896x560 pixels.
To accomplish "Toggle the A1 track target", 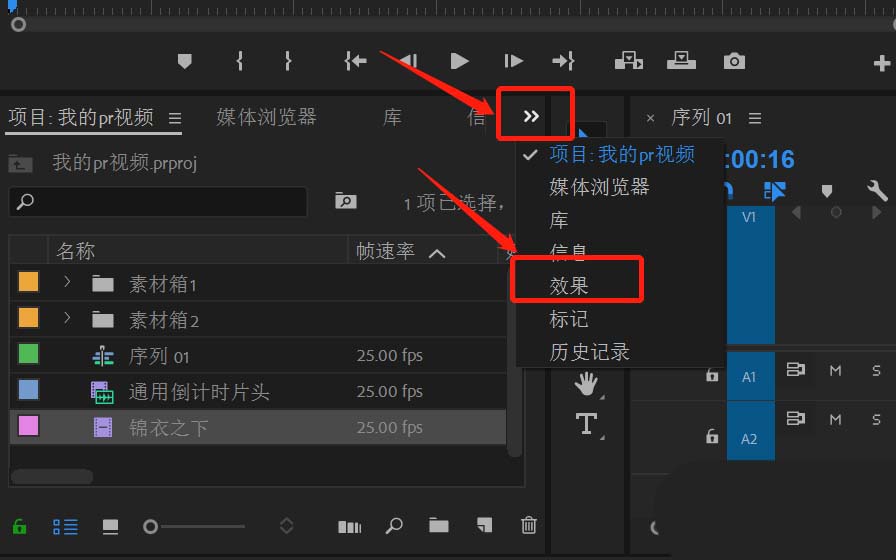I will [x=750, y=377].
